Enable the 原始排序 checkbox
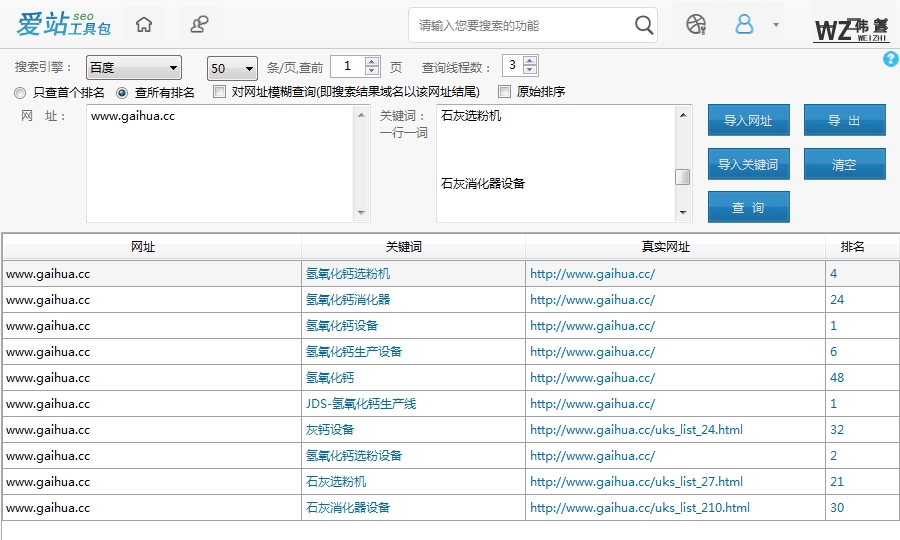The width and height of the screenshot is (900, 540). pos(505,92)
